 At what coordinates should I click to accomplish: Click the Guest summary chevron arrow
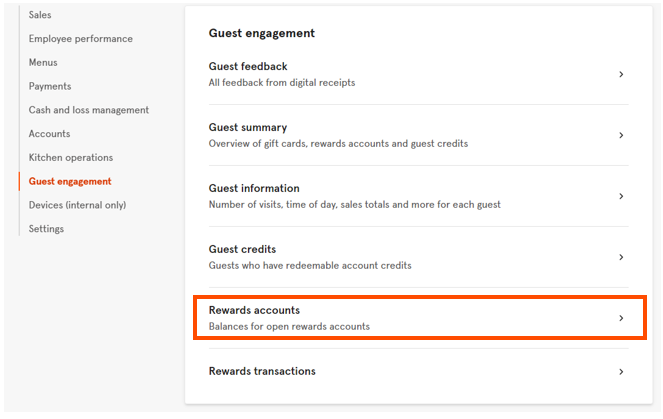[x=621, y=135]
